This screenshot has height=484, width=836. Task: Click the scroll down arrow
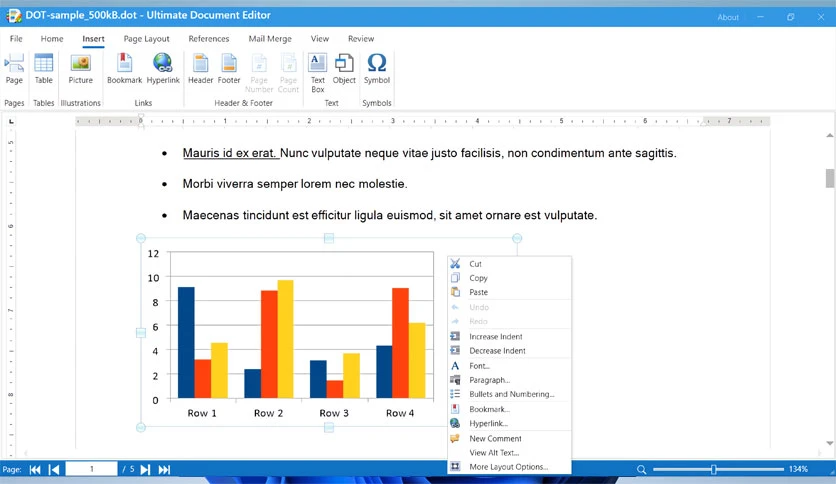pos(830,443)
